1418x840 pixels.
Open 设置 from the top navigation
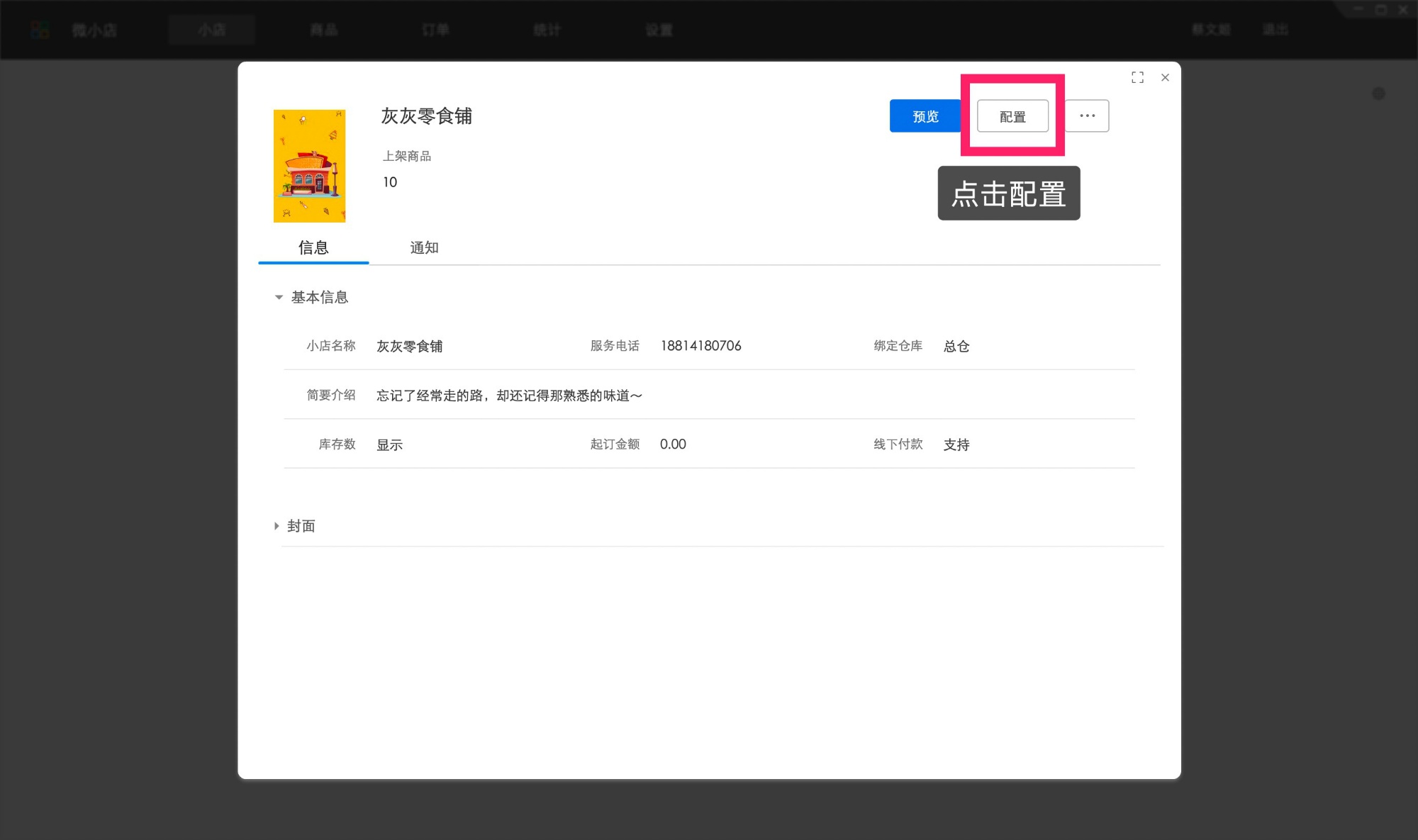(x=658, y=29)
